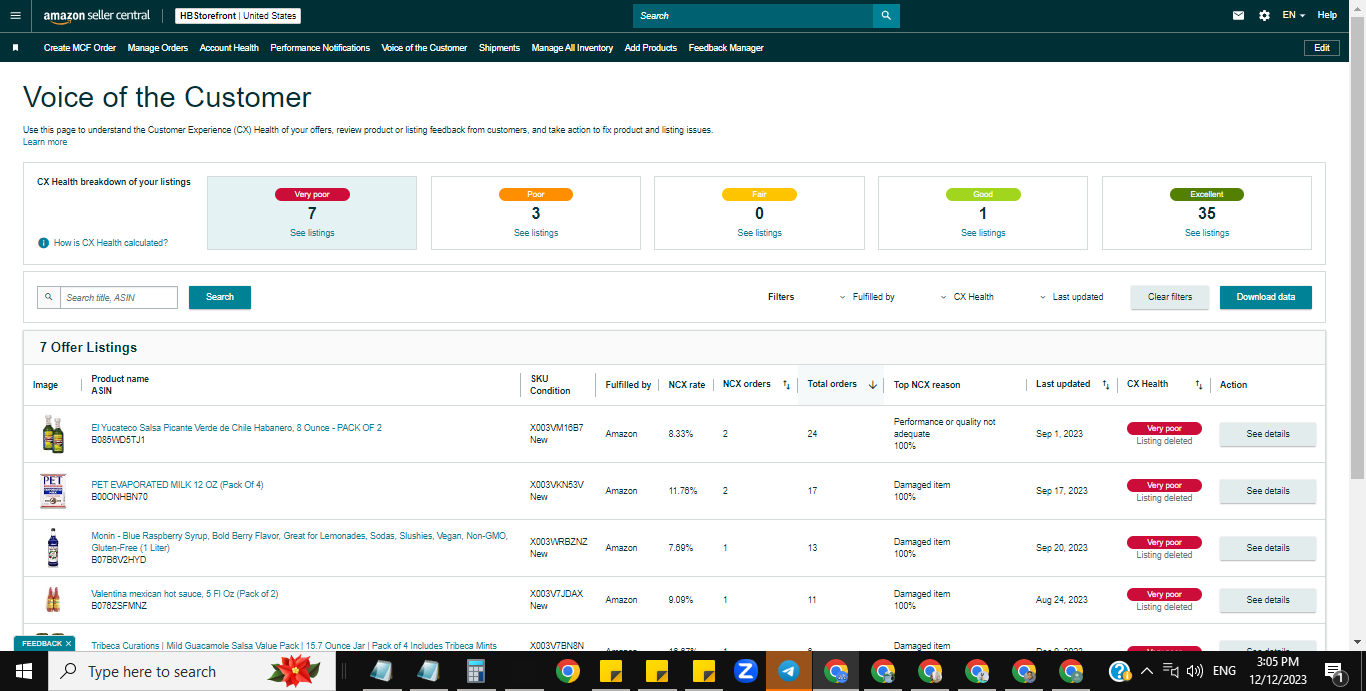Click in the Search title, ASIN field
The image size is (1366, 691).
click(118, 297)
